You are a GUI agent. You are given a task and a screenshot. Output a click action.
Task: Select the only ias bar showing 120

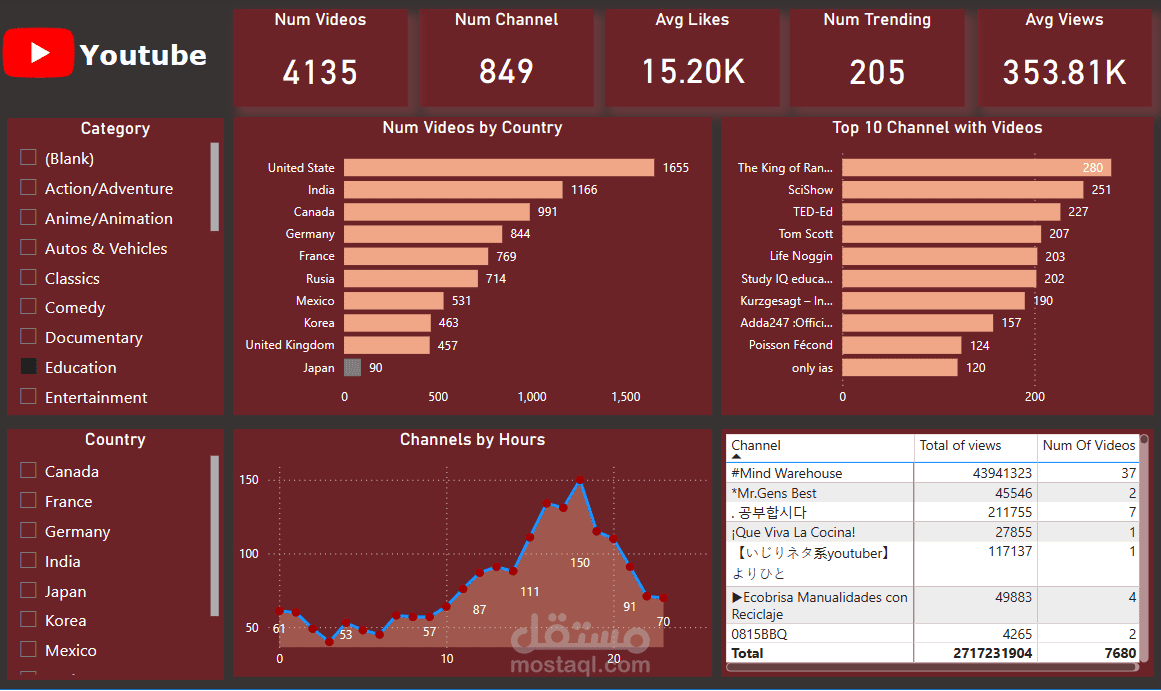(900, 367)
